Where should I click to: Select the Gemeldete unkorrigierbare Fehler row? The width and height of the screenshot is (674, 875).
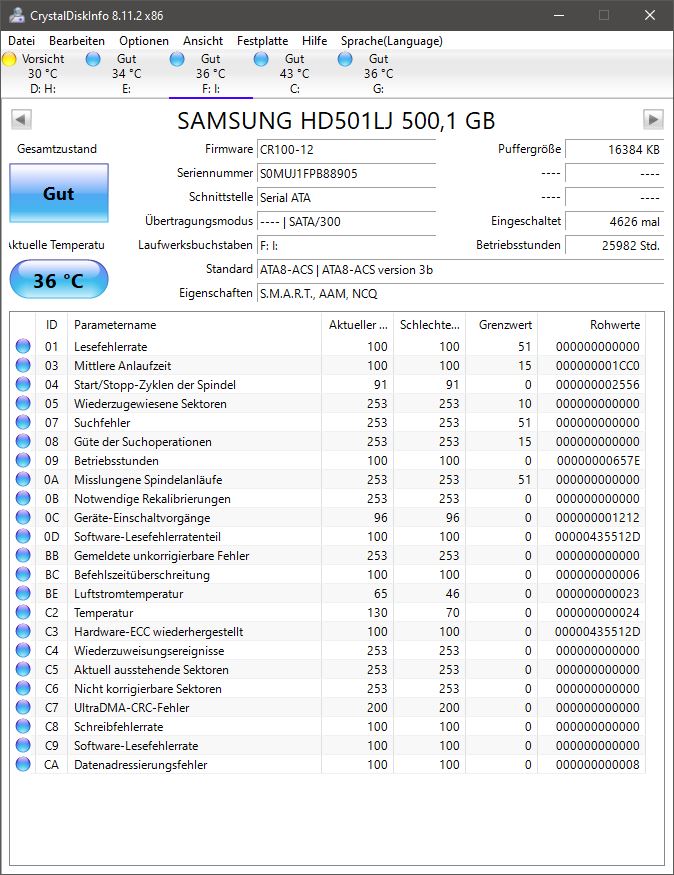point(328,555)
